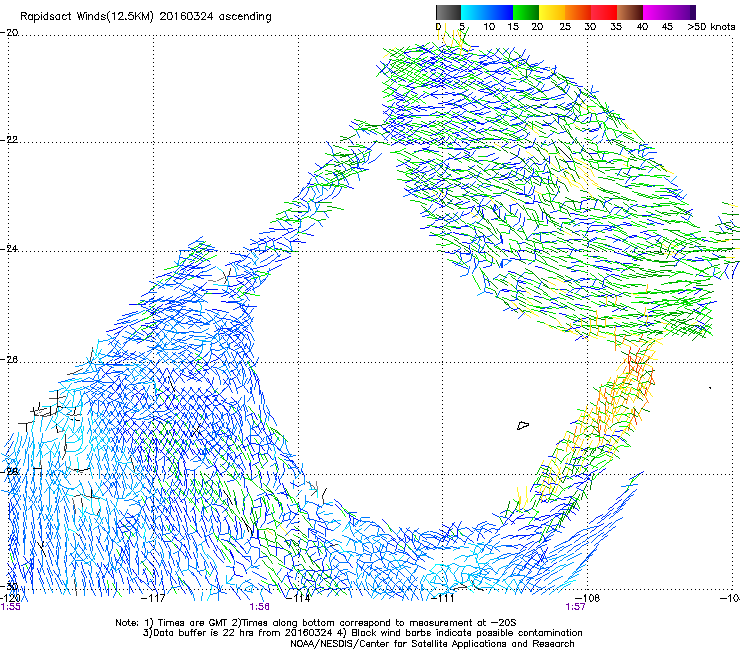Screen dimensions: 740x650
Task: Click the red 30-35 knots legend color
Action: pyautogui.click(x=604, y=12)
